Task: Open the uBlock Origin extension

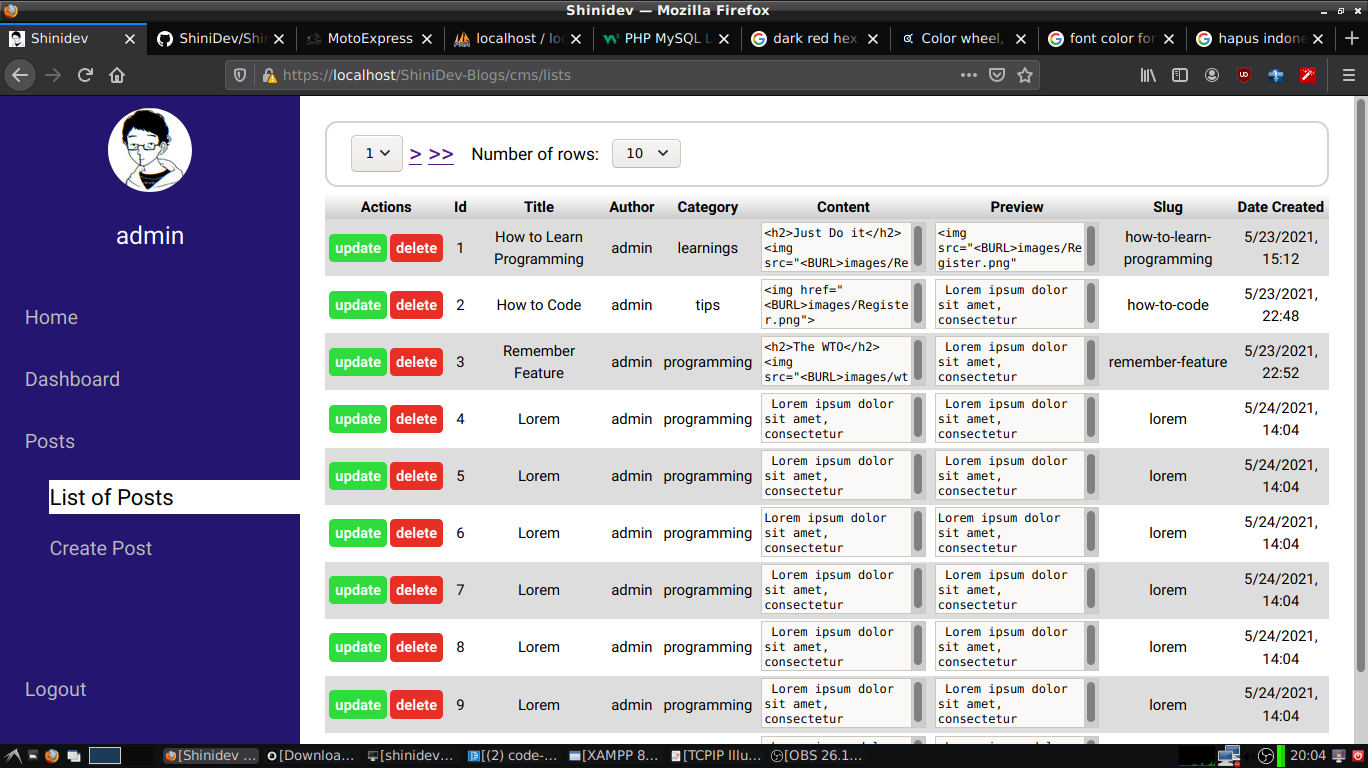Action: [x=1244, y=75]
